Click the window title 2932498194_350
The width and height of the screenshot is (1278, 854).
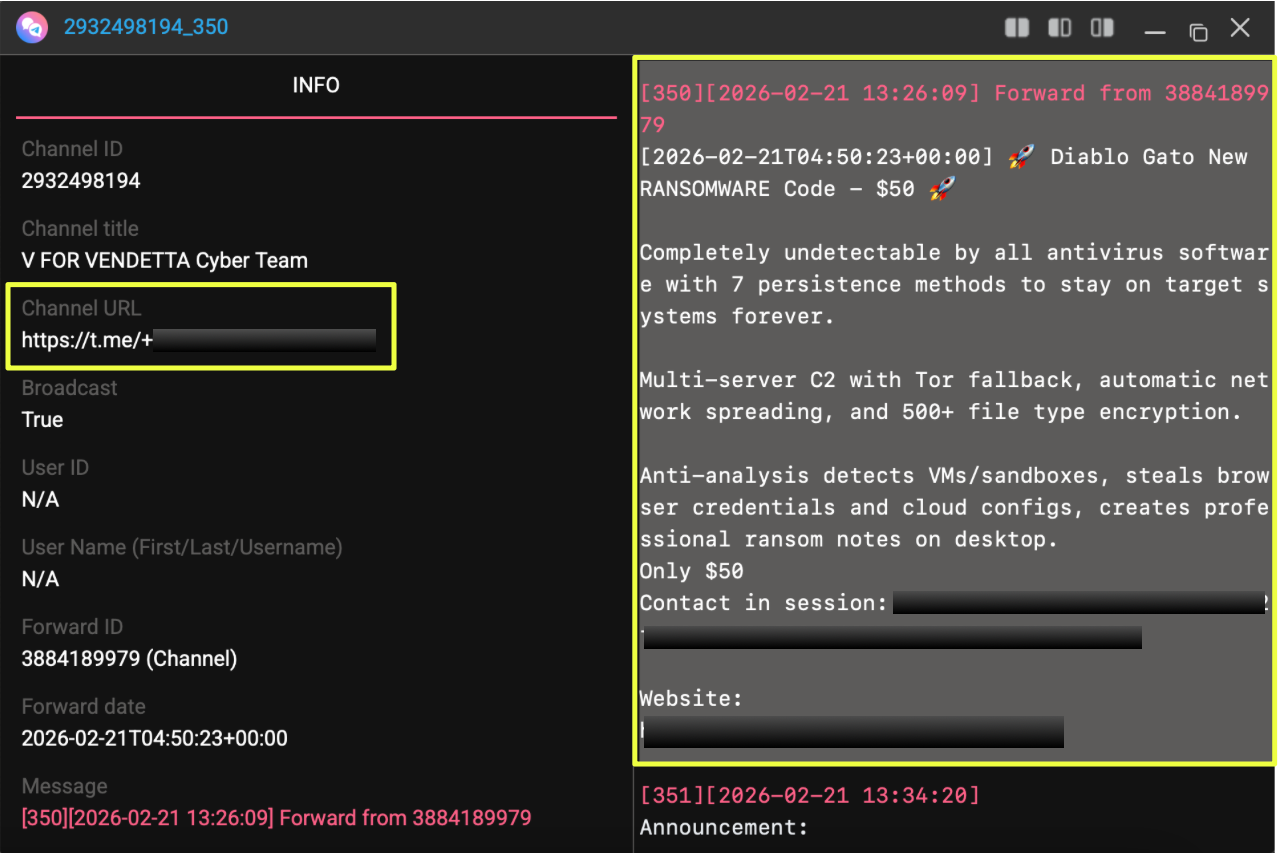146,27
